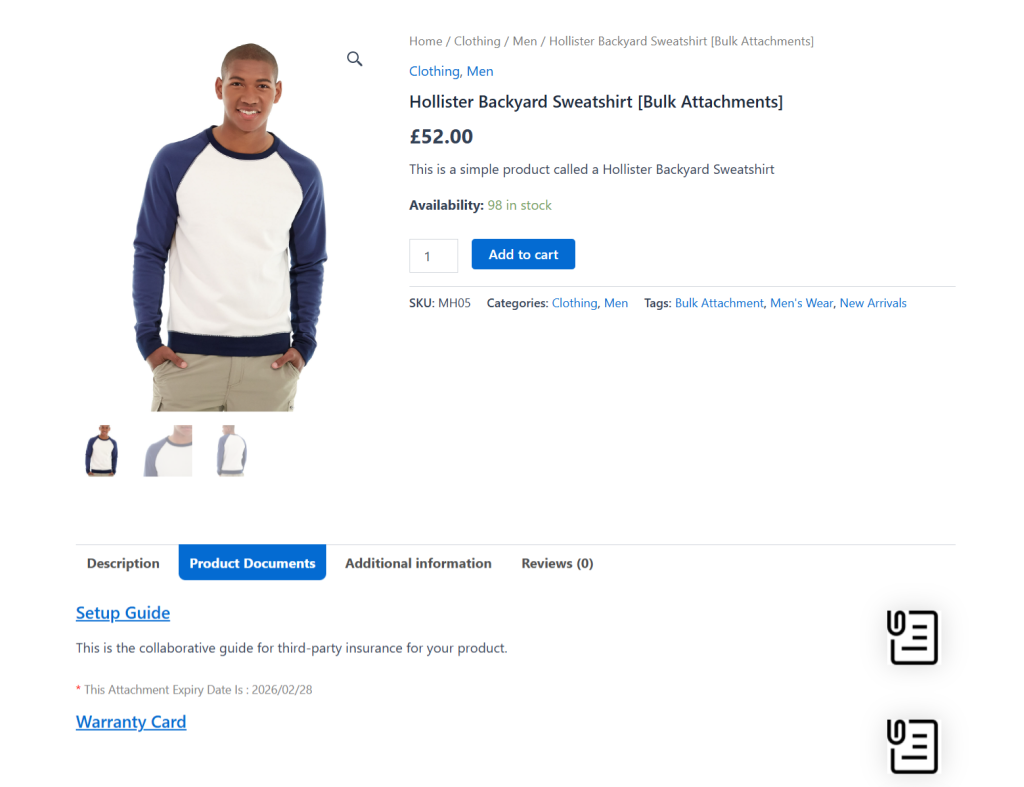Open the Setup Guide link
This screenshot has width=1024, height=787.
[x=123, y=613]
